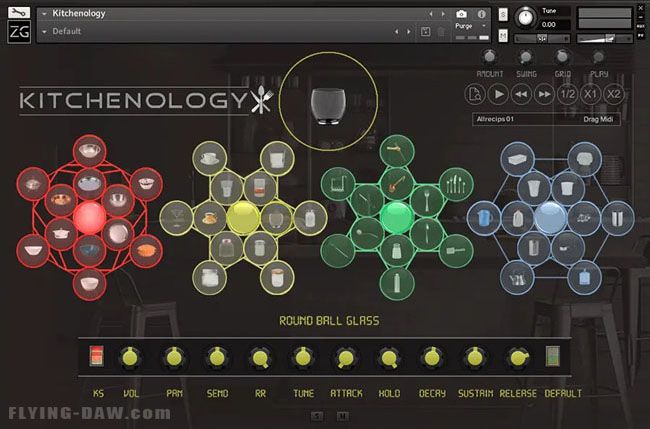Go to next instrument in header
This screenshot has width=650, height=429.
[443, 14]
